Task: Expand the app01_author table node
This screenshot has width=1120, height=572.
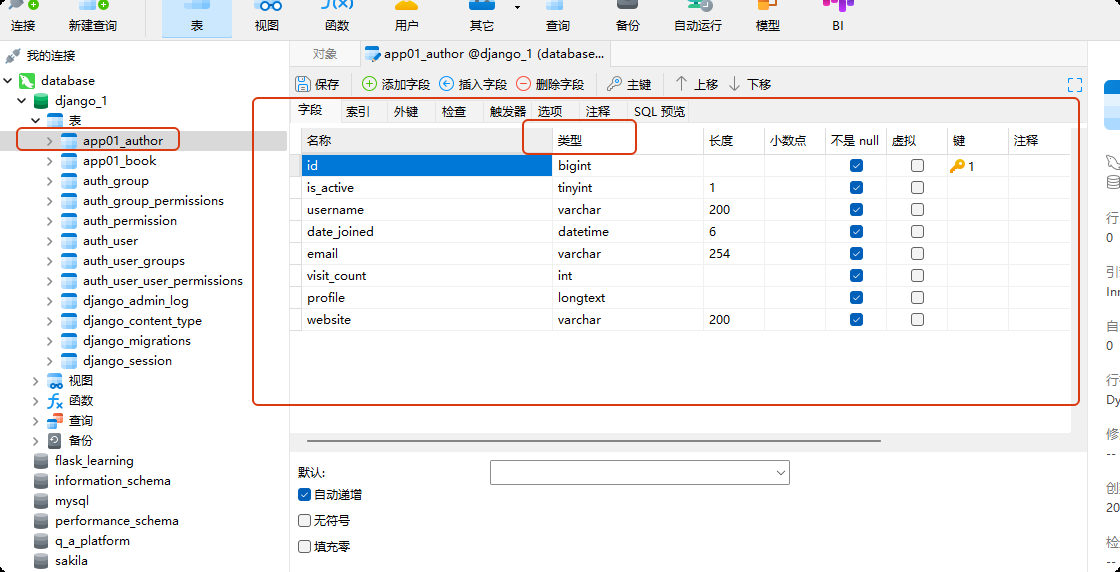Action: [49, 141]
